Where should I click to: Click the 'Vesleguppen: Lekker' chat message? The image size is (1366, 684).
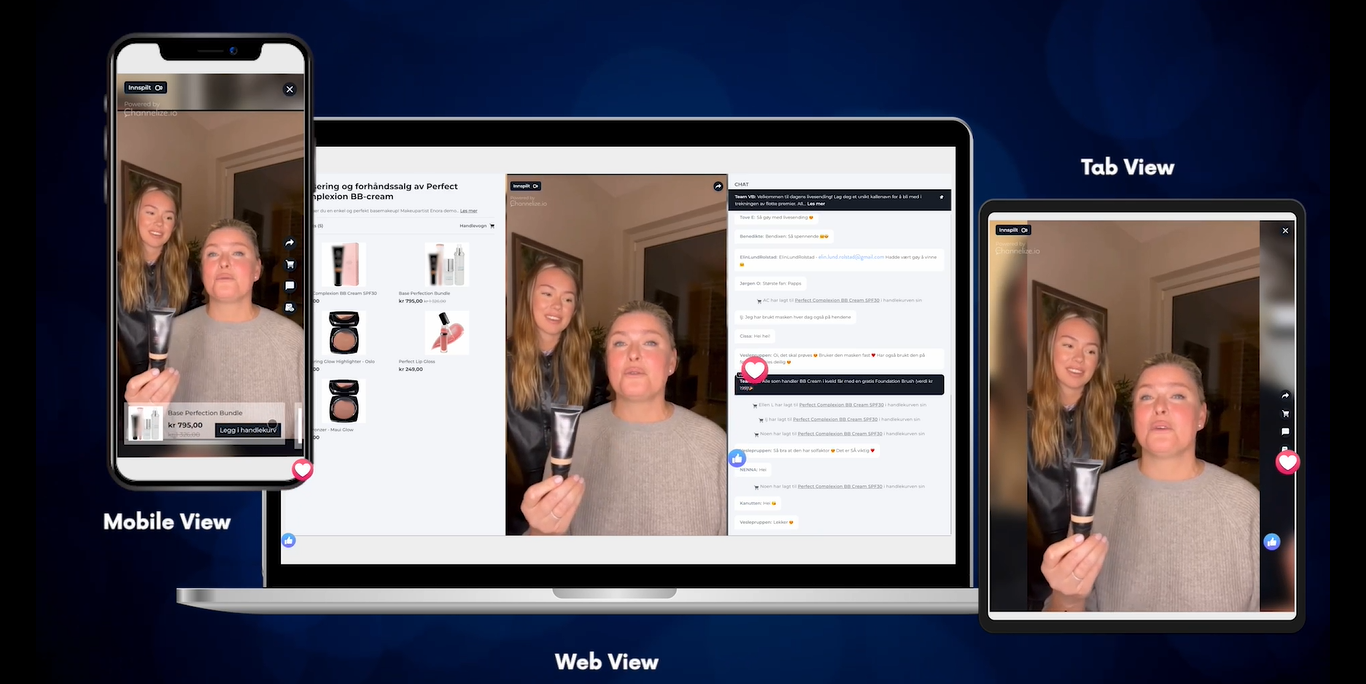click(x=767, y=522)
